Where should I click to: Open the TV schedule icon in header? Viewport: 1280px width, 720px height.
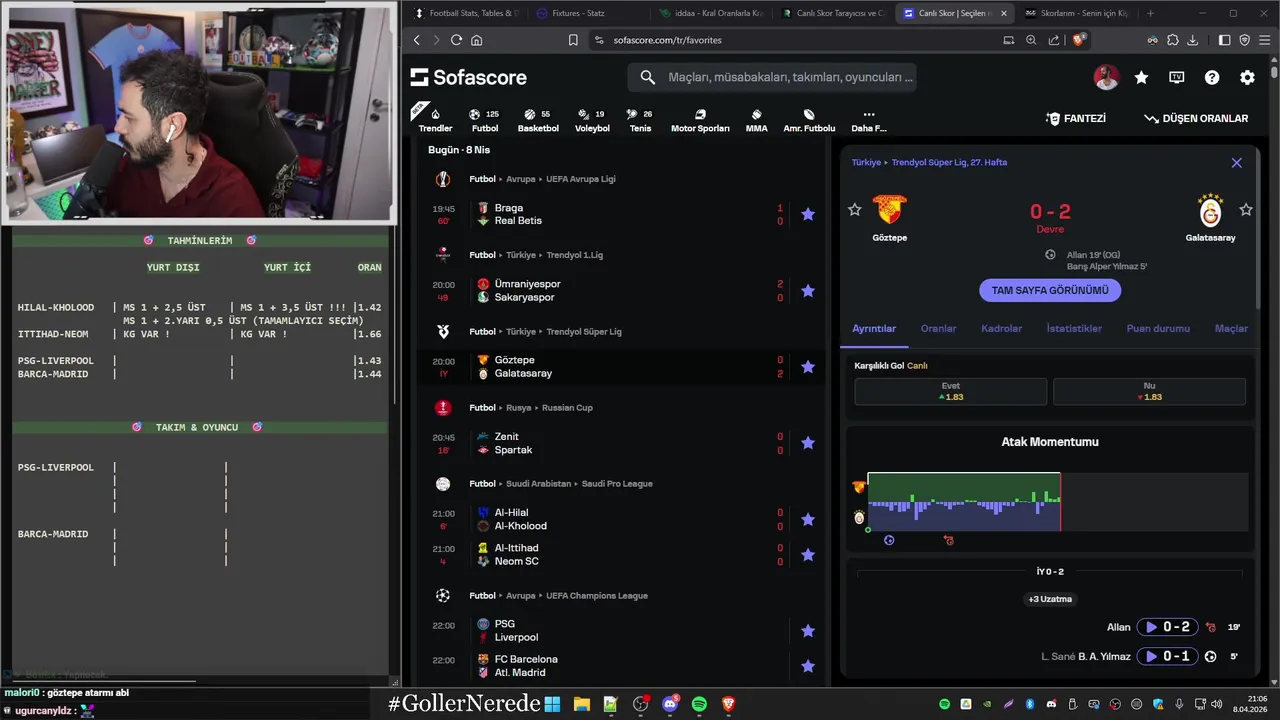[1177, 77]
